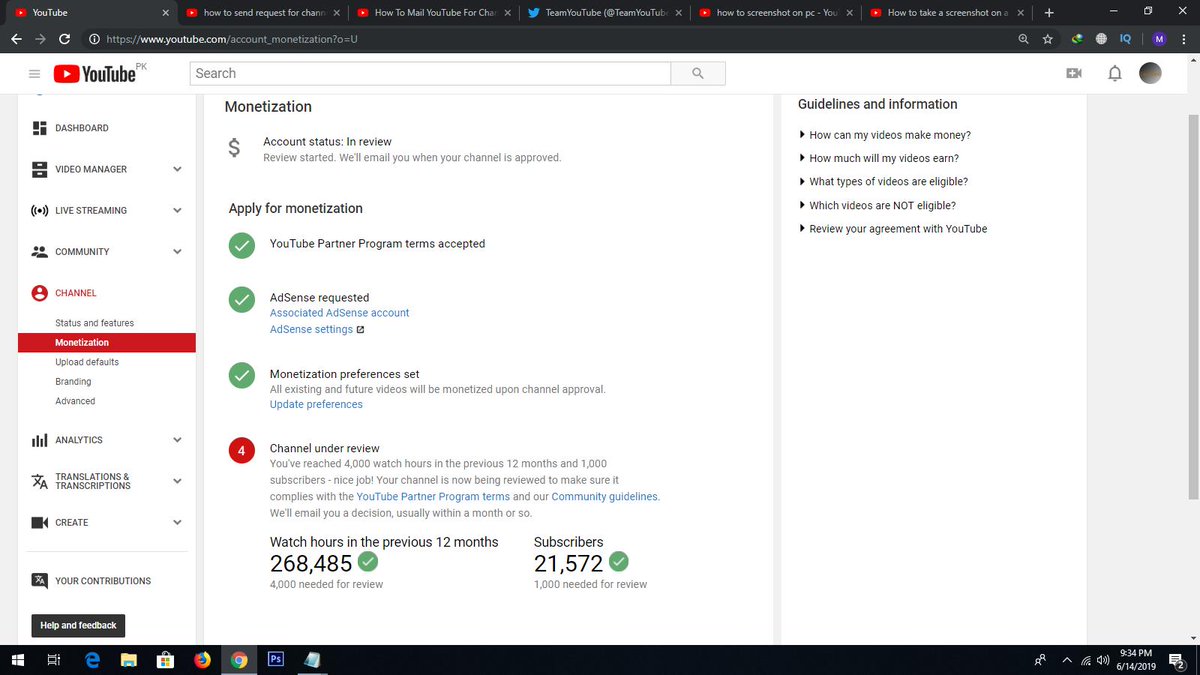
Task: Click the Video Manager sidebar icon
Action: click(40, 169)
